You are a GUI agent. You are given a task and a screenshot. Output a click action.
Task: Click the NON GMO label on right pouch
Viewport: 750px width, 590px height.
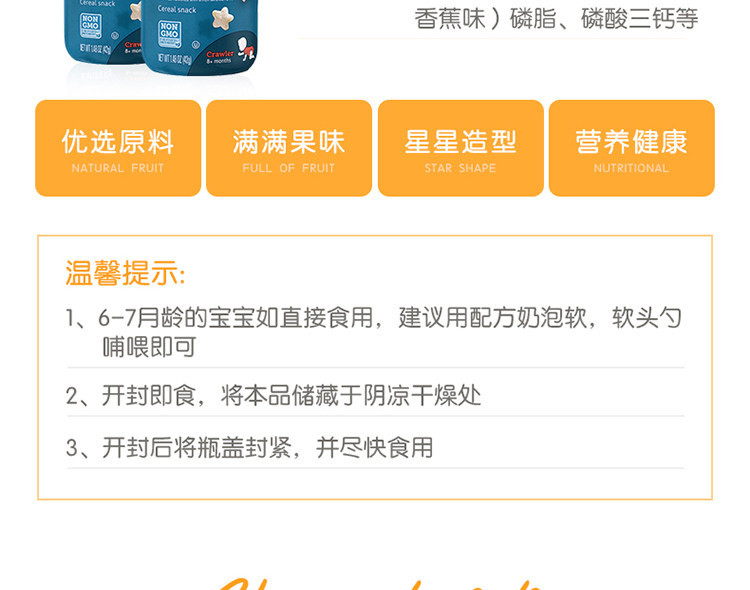(x=169, y=33)
